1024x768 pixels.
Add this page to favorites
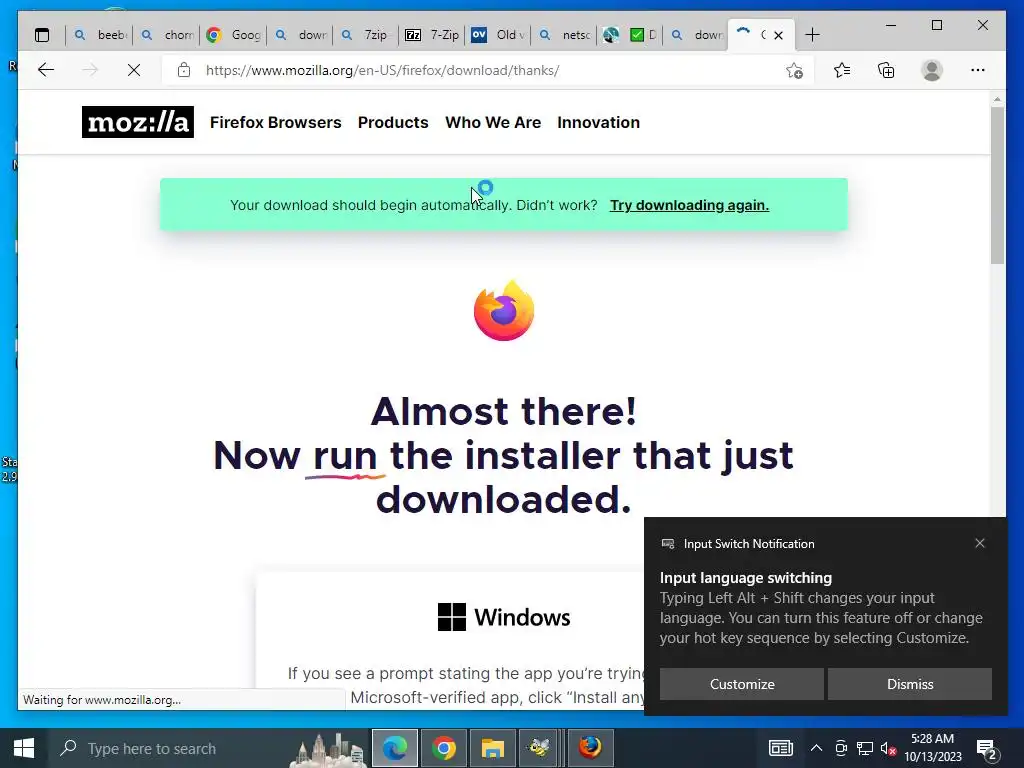coord(794,71)
